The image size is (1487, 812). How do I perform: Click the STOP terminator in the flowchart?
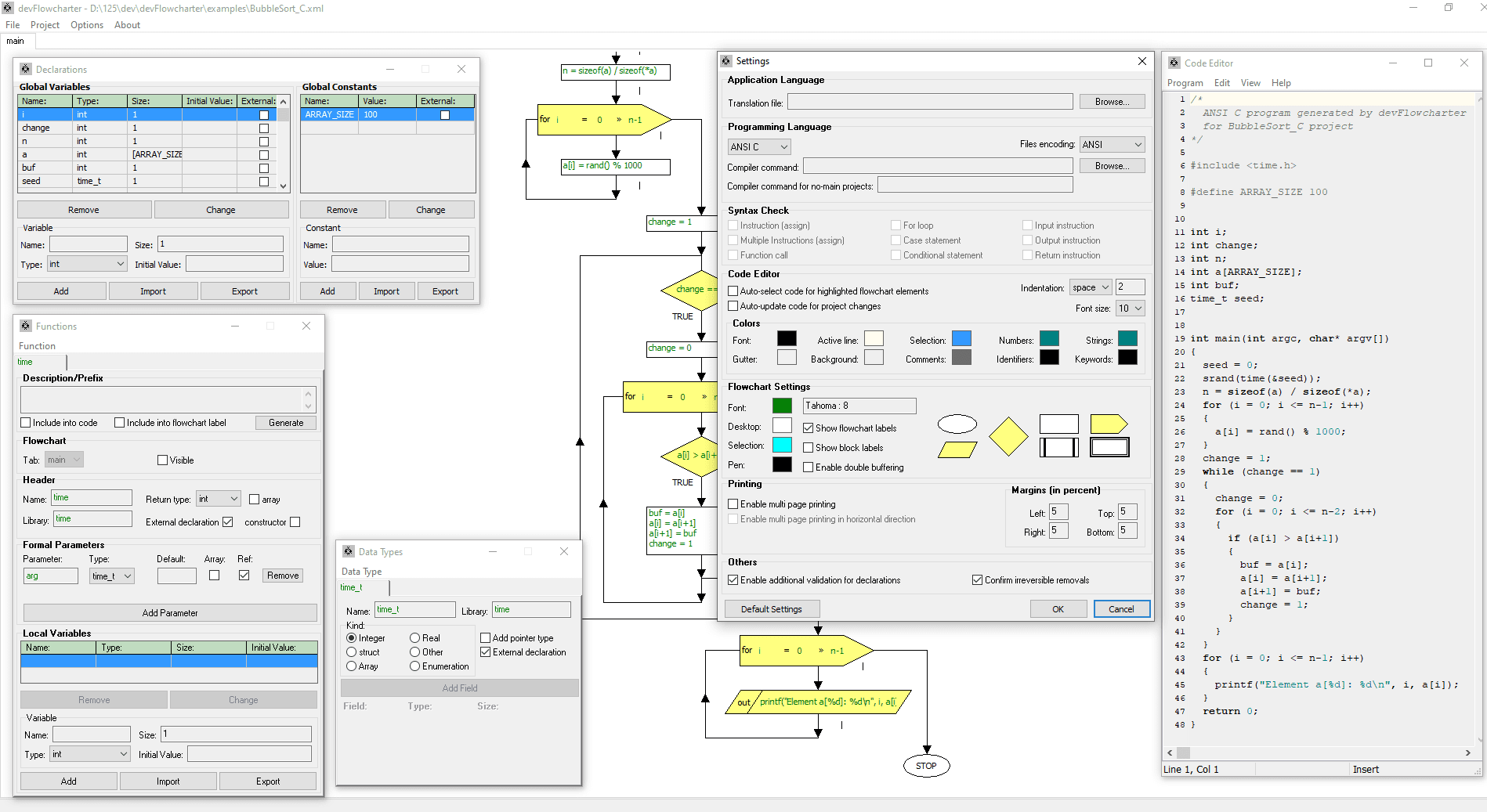[x=926, y=766]
